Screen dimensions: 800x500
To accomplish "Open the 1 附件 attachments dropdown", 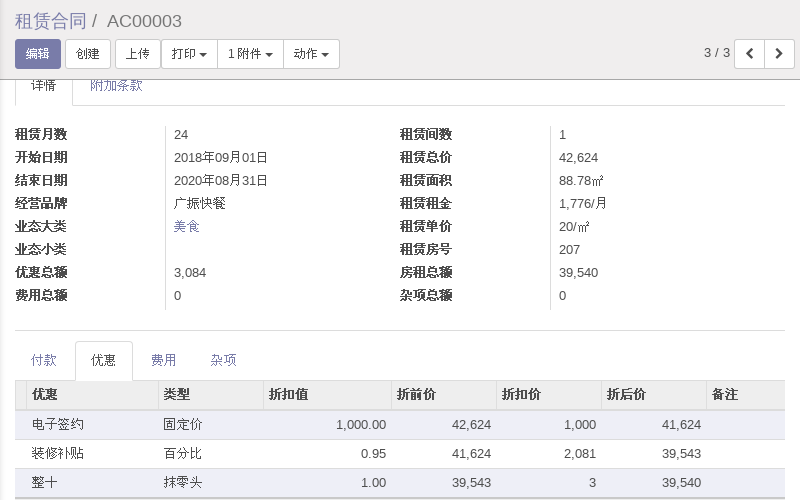I will pos(250,54).
